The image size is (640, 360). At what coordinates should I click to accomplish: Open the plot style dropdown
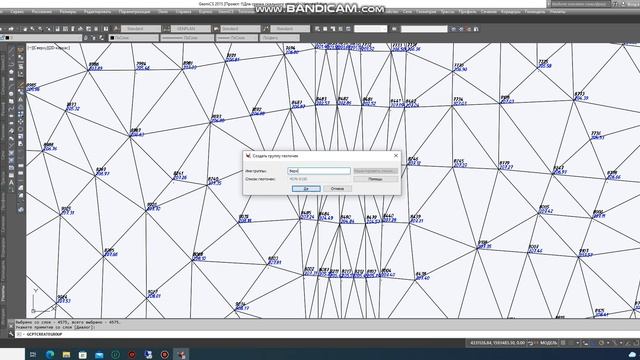(x=280, y=38)
